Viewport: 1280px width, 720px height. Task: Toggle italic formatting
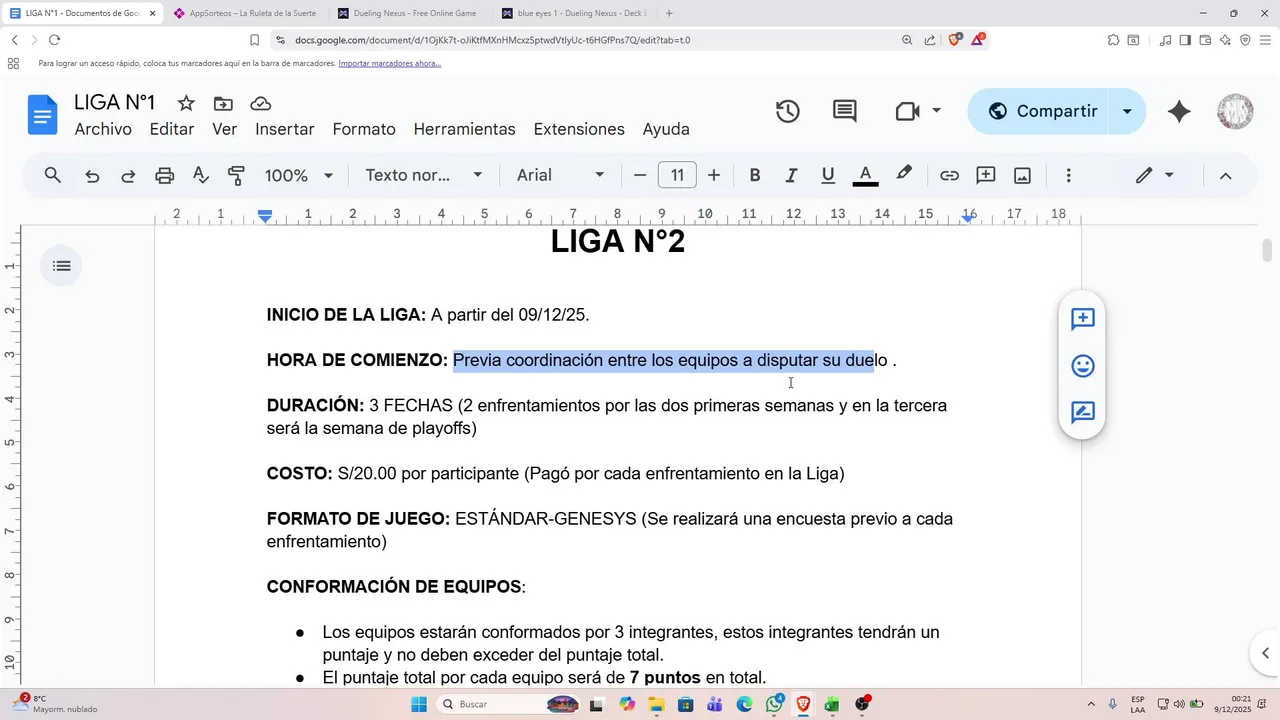pyautogui.click(x=791, y=175)
